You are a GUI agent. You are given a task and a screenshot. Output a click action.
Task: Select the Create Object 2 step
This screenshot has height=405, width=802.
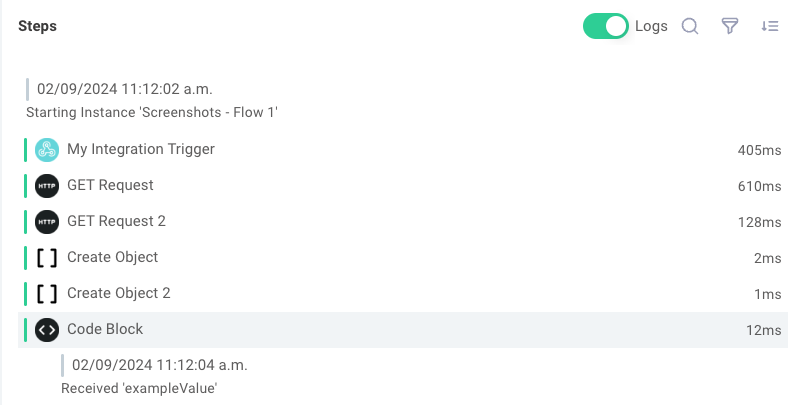(x=403, y=294)
